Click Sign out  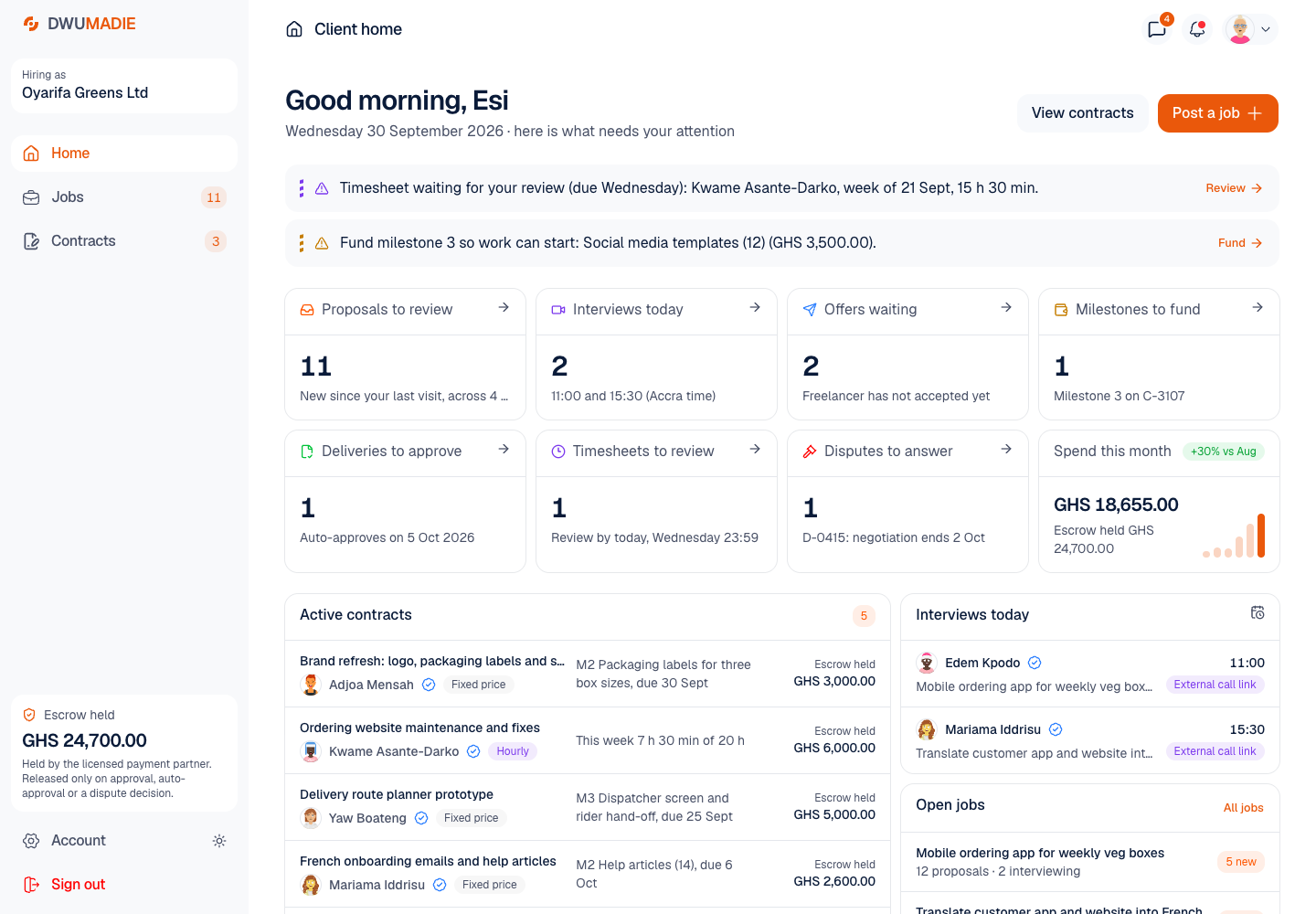click(x=64, y=885)
